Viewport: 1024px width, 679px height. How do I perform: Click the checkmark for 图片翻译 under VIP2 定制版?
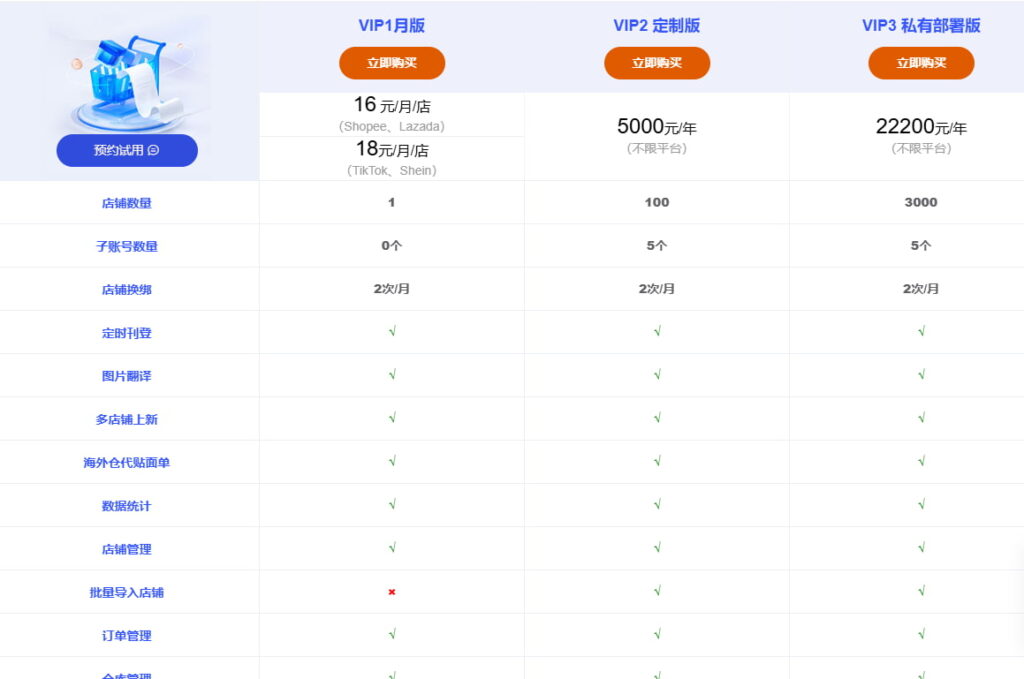coord(656,375)
